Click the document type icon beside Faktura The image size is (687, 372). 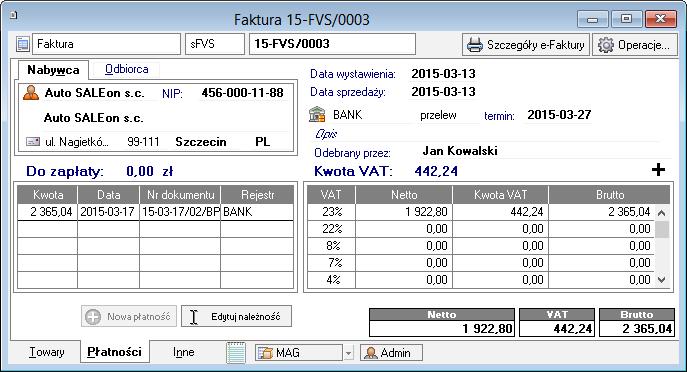click(x=23, y=44)
